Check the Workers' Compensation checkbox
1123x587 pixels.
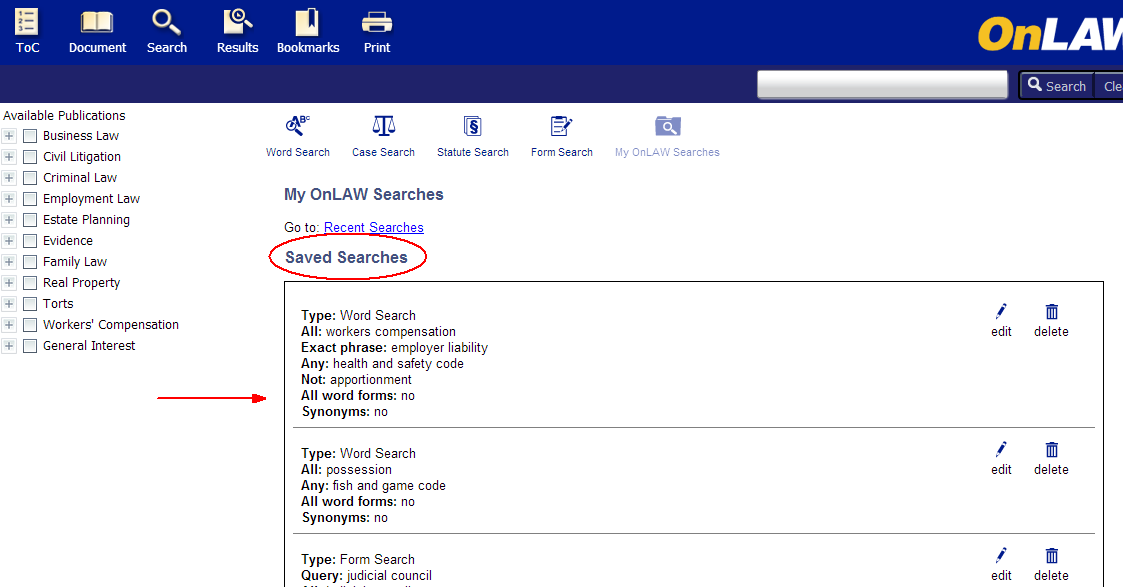click(x=30, y=325)
